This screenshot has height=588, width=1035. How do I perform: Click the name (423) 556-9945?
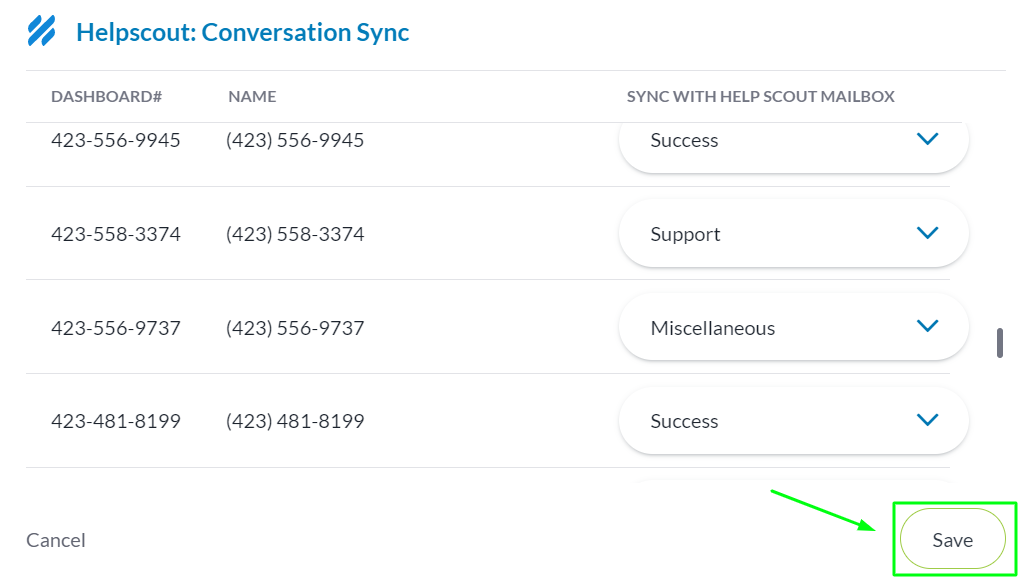click(x=295, y=140)
